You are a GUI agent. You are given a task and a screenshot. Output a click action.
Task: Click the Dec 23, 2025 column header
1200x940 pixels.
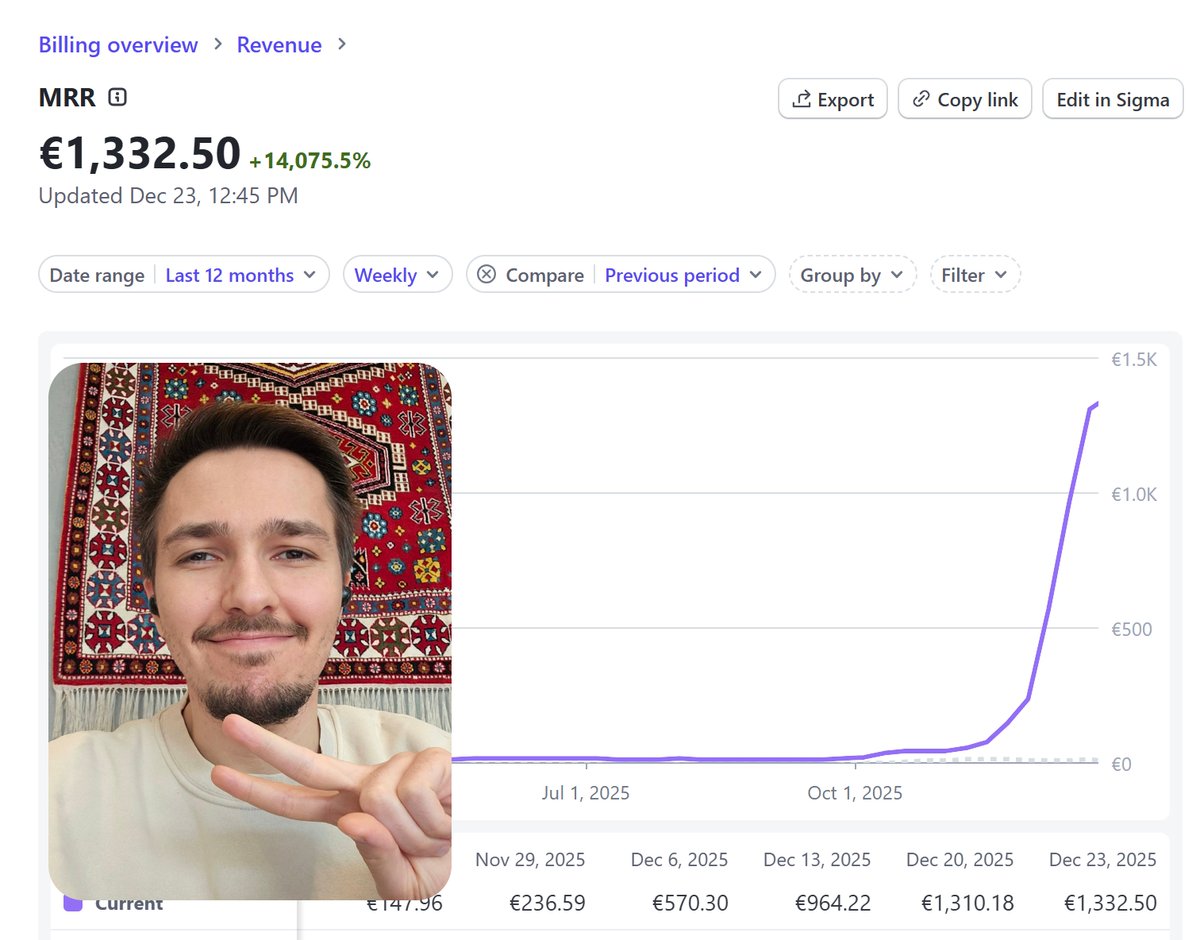point(1102,860)
